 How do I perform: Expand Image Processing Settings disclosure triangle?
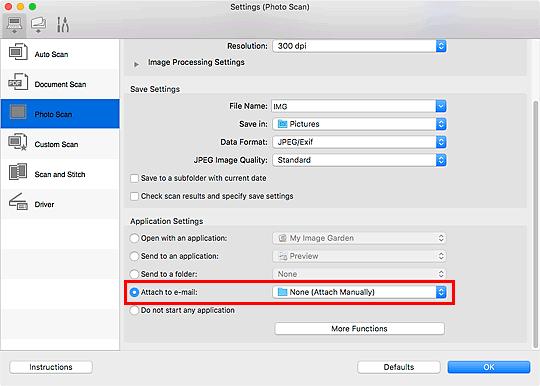[x=136, y=64]
